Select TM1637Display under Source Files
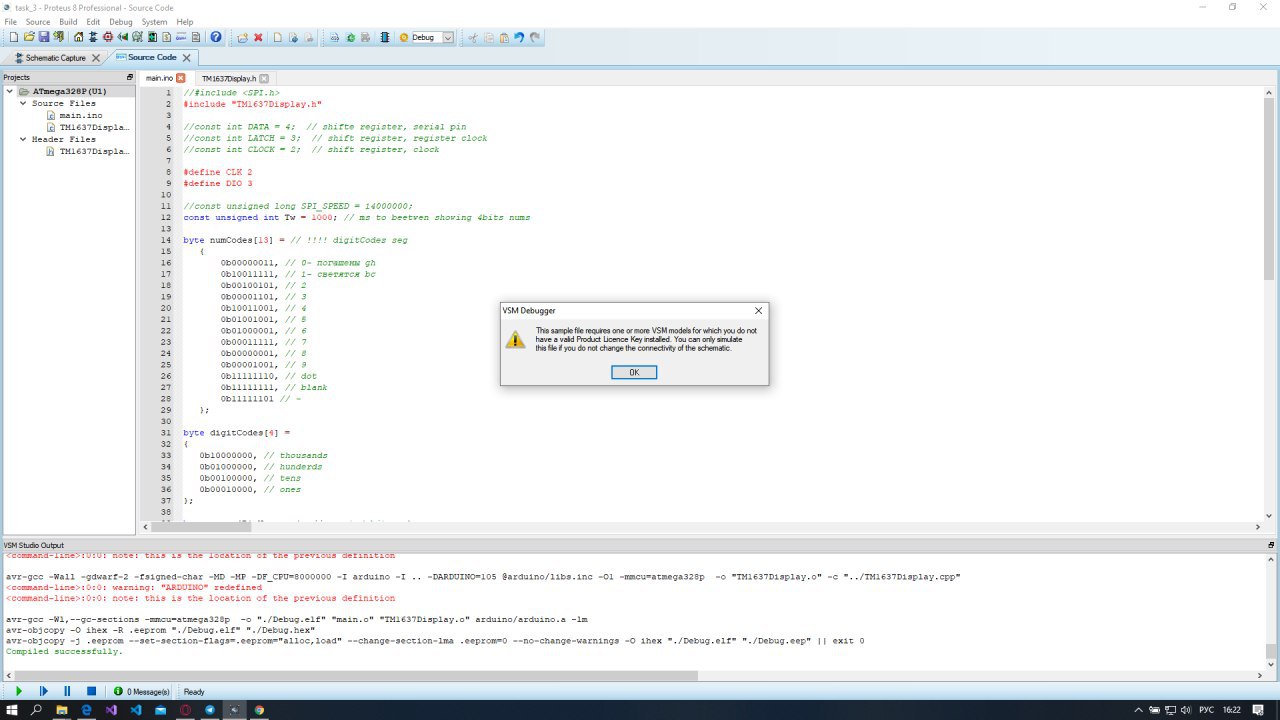 click(x=94, y=127)
